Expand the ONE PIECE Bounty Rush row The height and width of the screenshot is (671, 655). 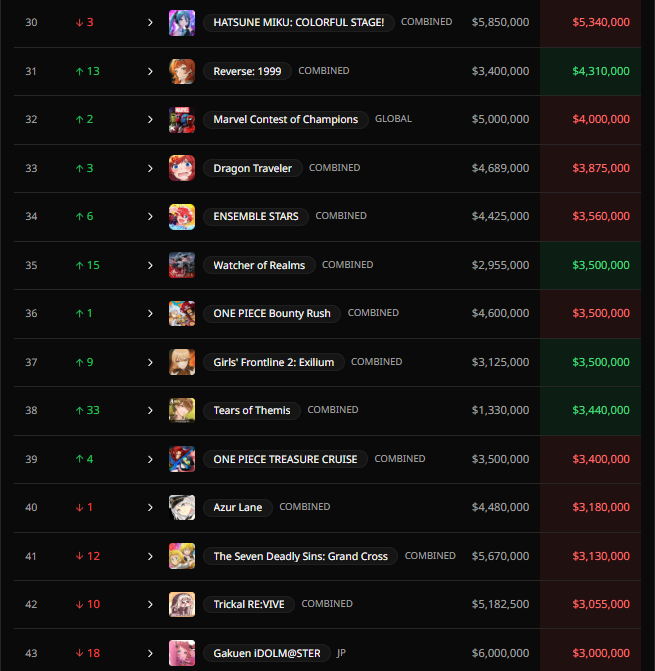point(150,314)
